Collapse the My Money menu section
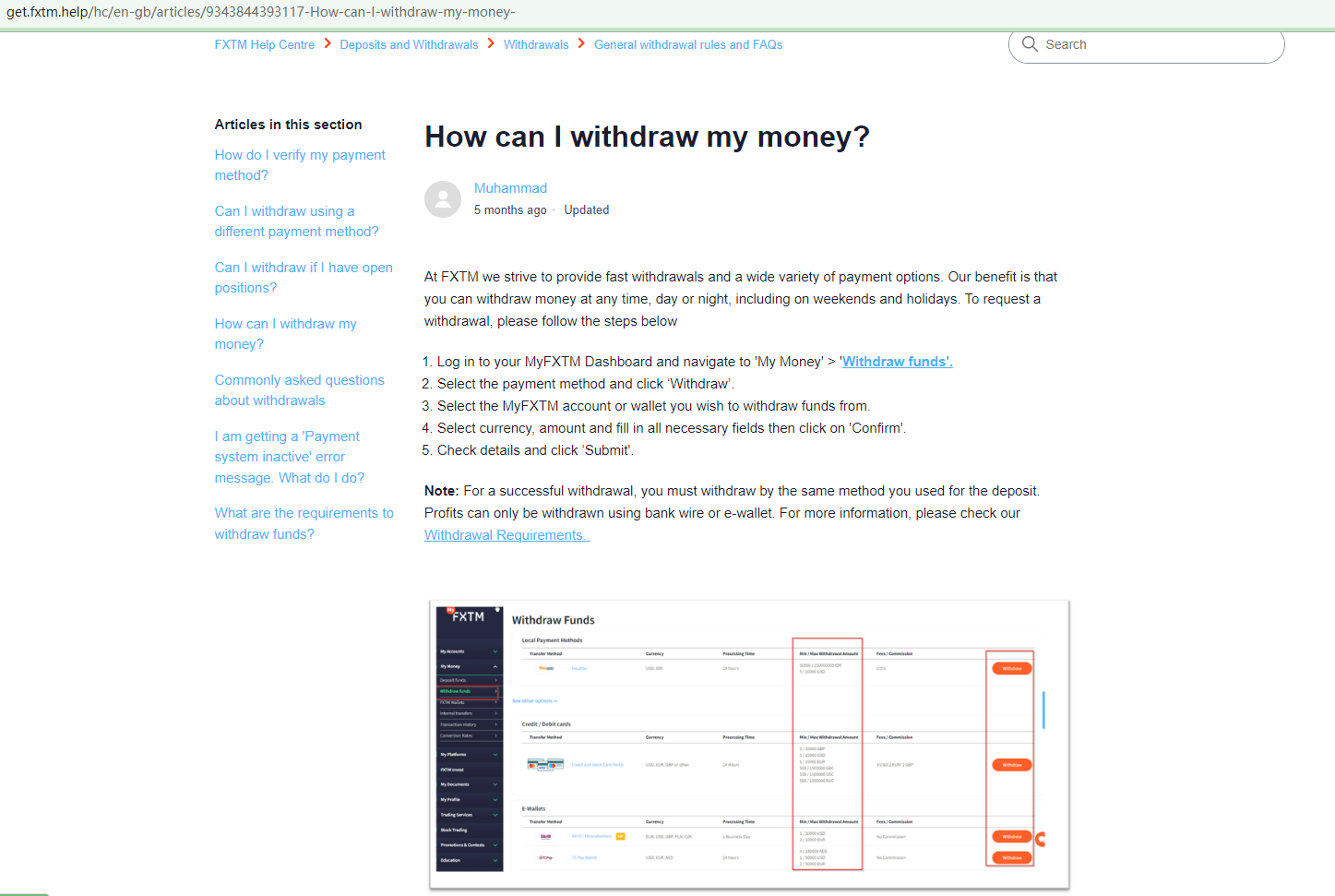 450,665
